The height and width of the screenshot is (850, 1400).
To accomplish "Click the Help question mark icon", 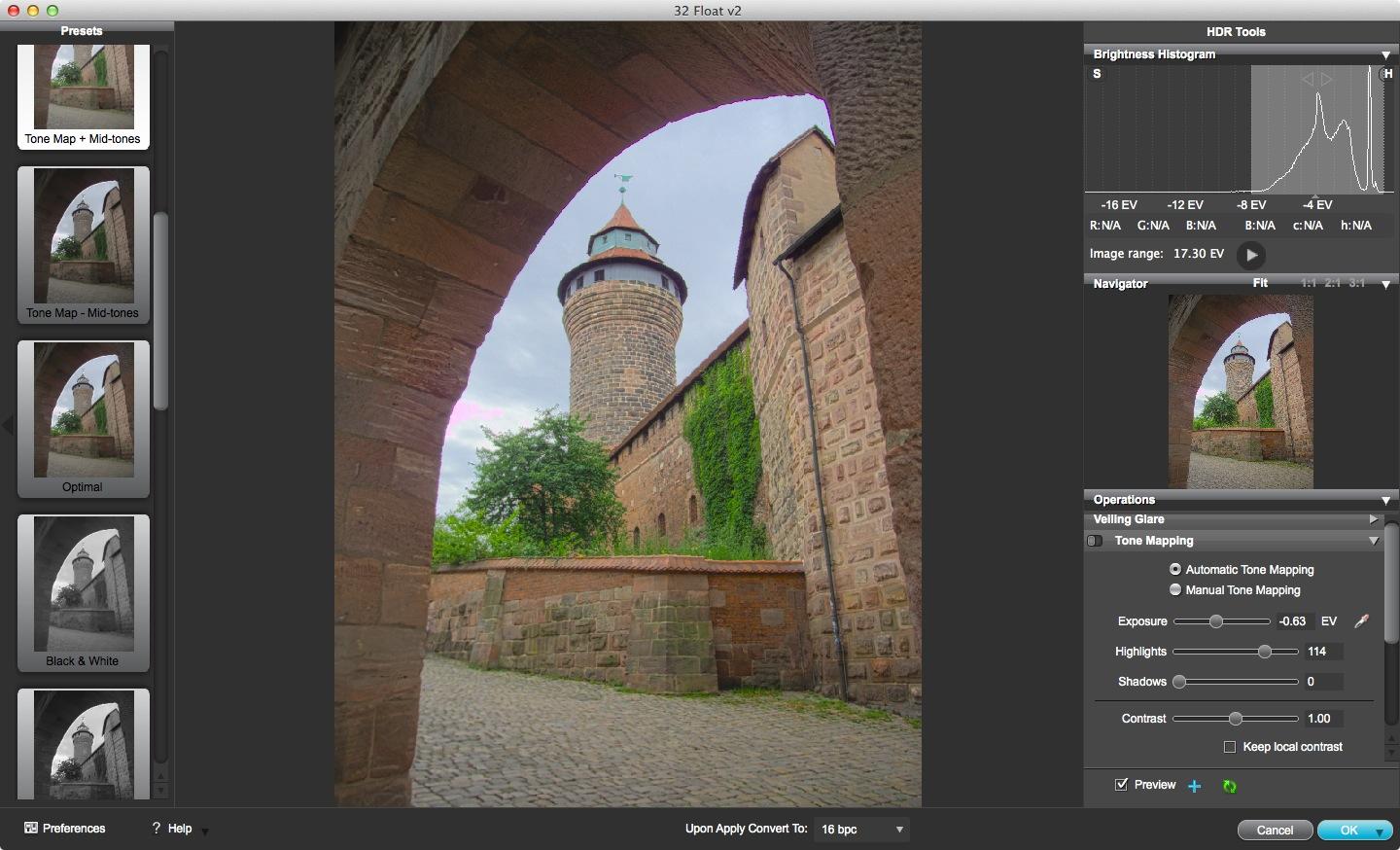I will coord(156,829).
